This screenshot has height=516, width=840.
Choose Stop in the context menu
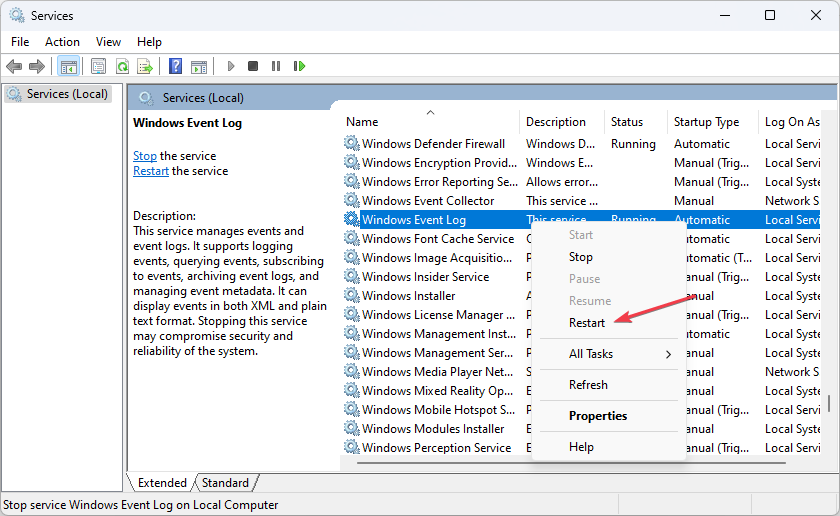(581, 257)
